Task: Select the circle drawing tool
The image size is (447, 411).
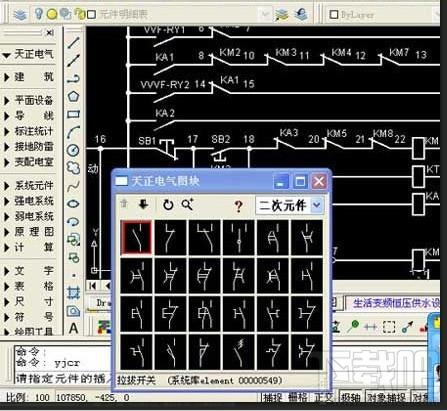Action: click(73, 150)
